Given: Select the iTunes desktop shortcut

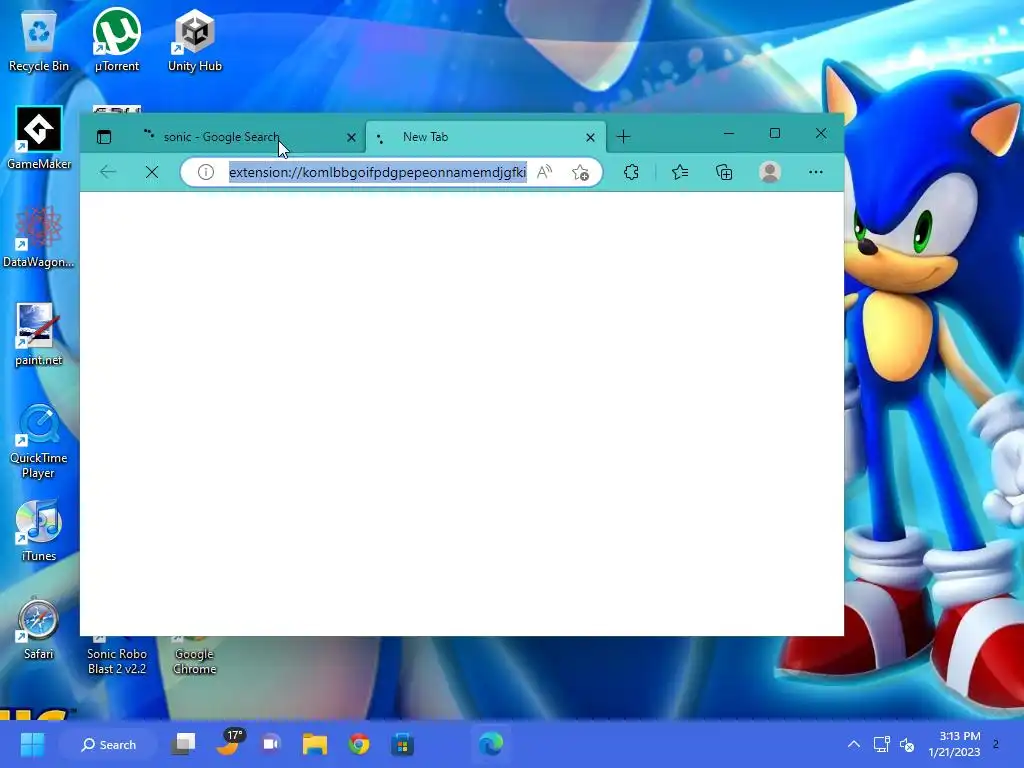Looking at the screenshot, I should click(39, 531).
